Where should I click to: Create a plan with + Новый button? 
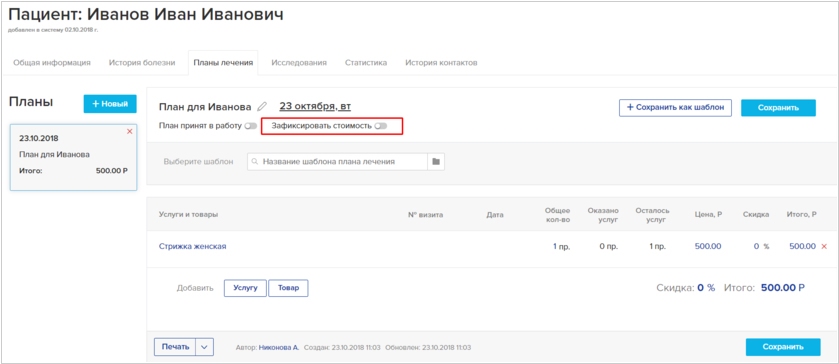pos(110,104)
